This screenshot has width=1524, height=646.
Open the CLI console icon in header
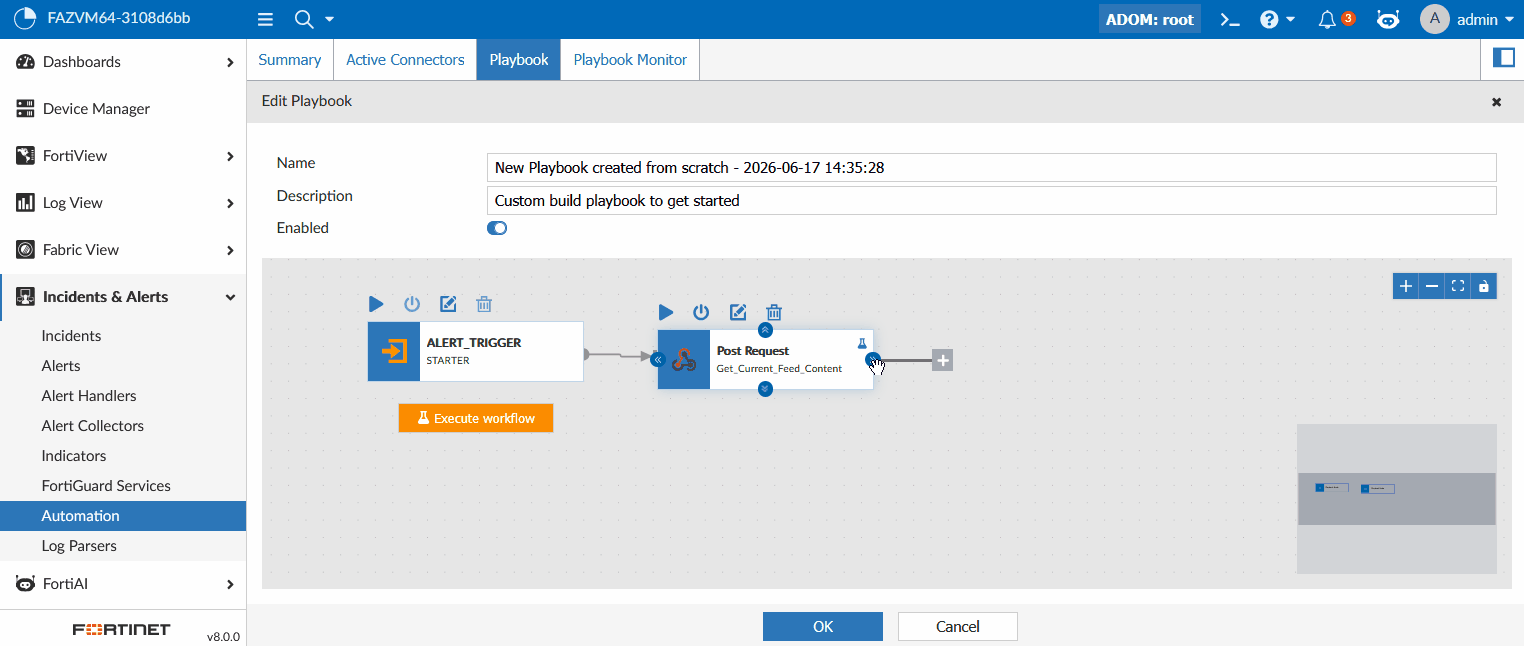(1231, 19)
